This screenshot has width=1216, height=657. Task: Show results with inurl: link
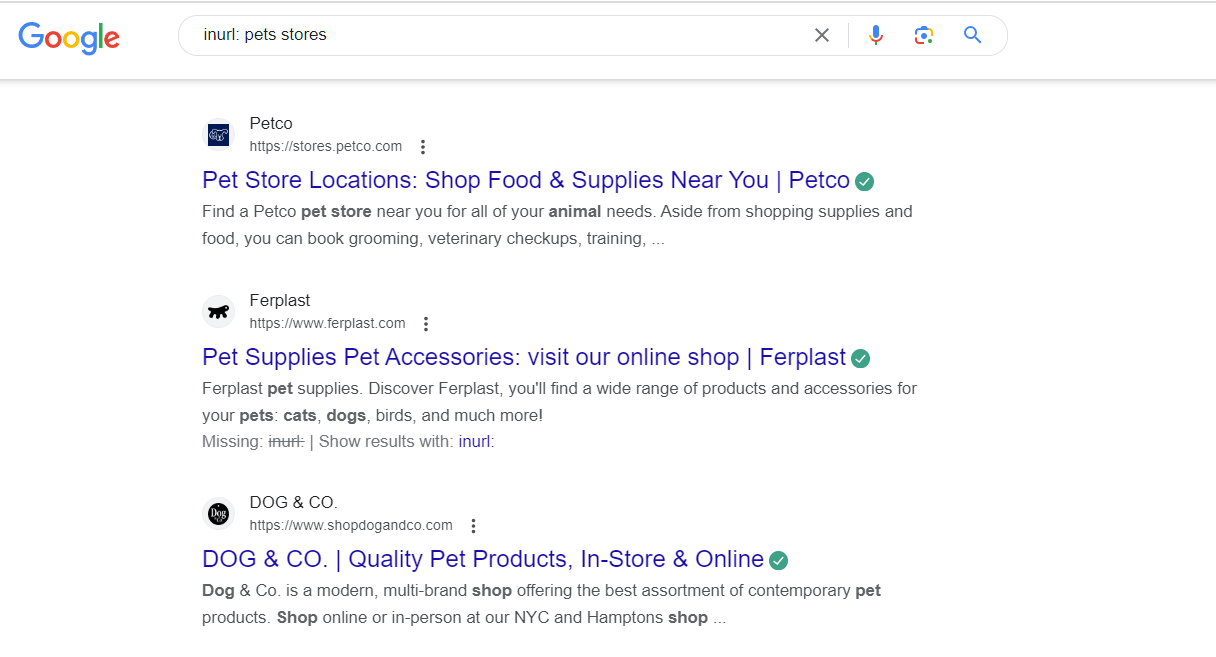(476, 441)
